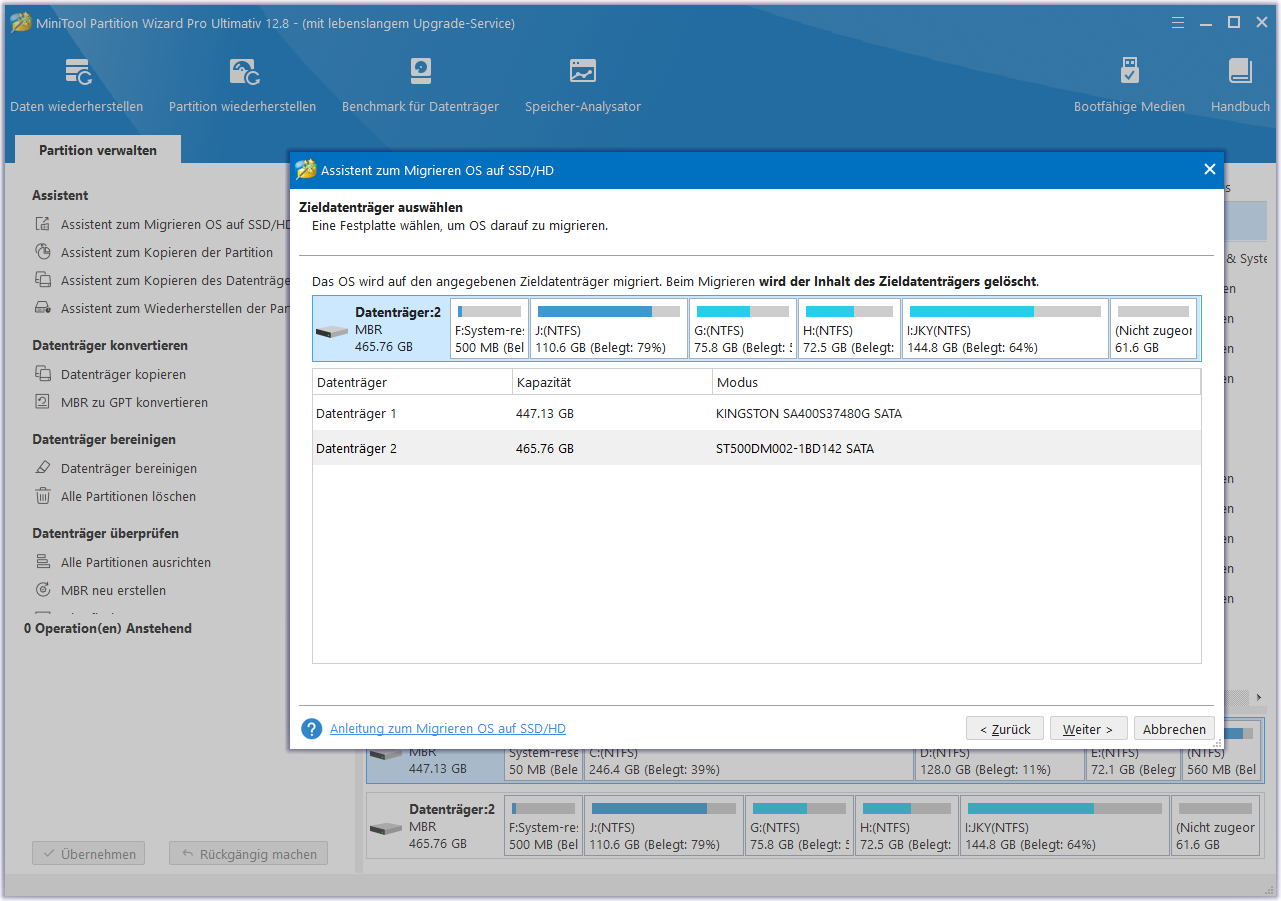Screen dimensions: 1281x901
Task: Click the Modus column header
Action: coord(956,382)
